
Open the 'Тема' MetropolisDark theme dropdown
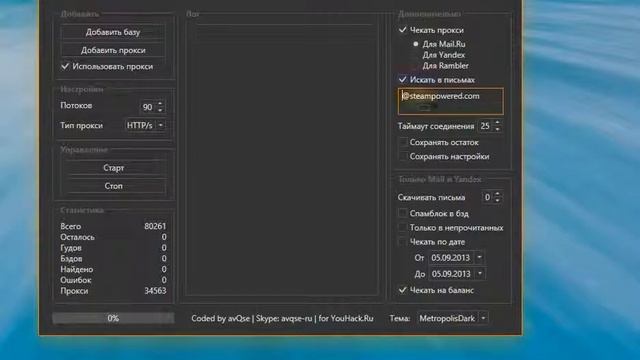(484, 318)
